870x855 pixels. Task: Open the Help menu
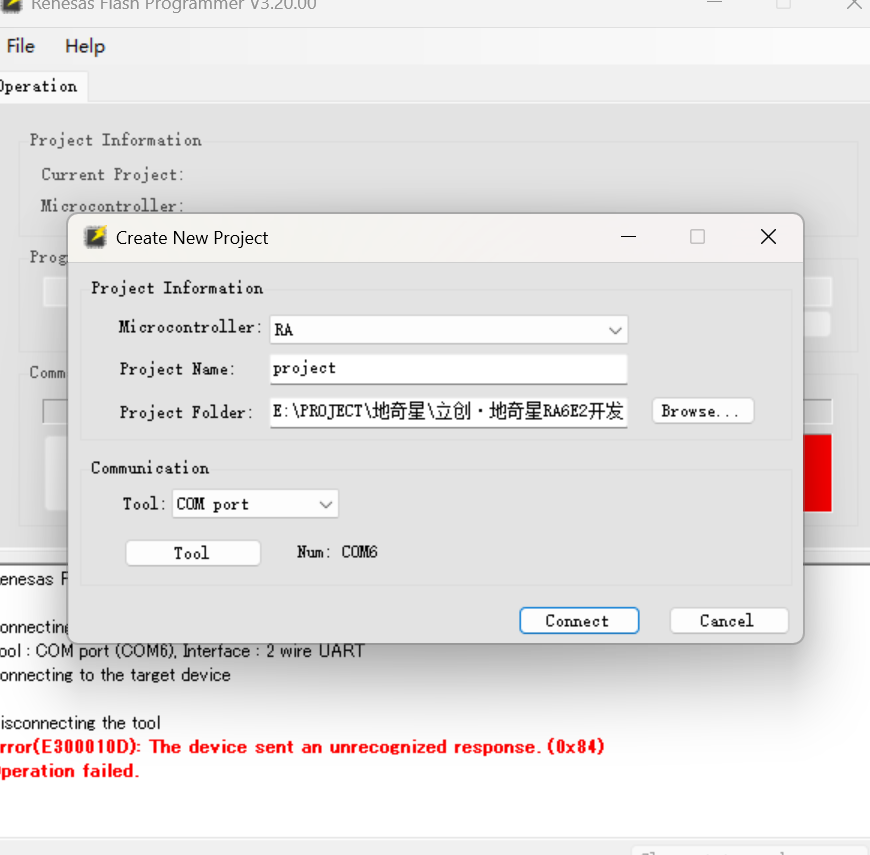point(85,46)
